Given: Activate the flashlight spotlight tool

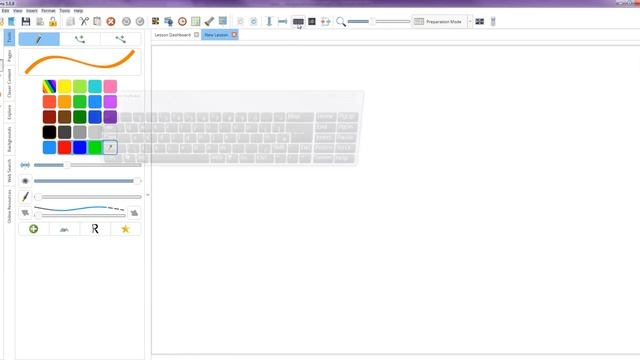Looking at the screenshot, I should tap(209, 21).
